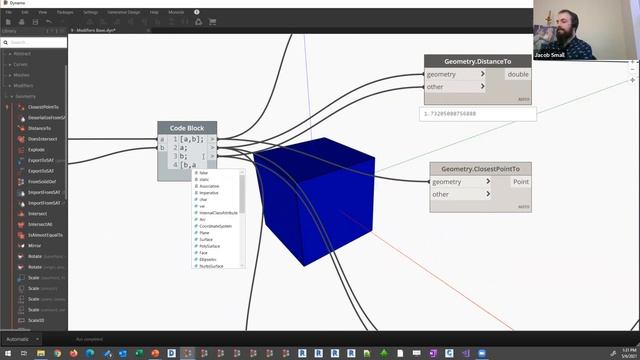Select DistanceTo in the library list
Screen dimensions: 640x360
pos(40,128)
